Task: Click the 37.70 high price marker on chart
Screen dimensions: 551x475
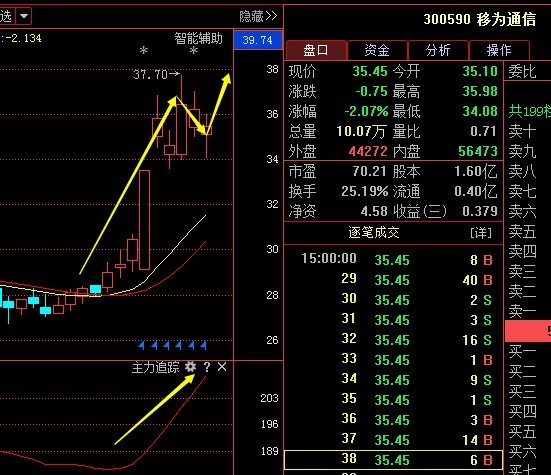Action: pyautogui.click(x=156, y=74)
